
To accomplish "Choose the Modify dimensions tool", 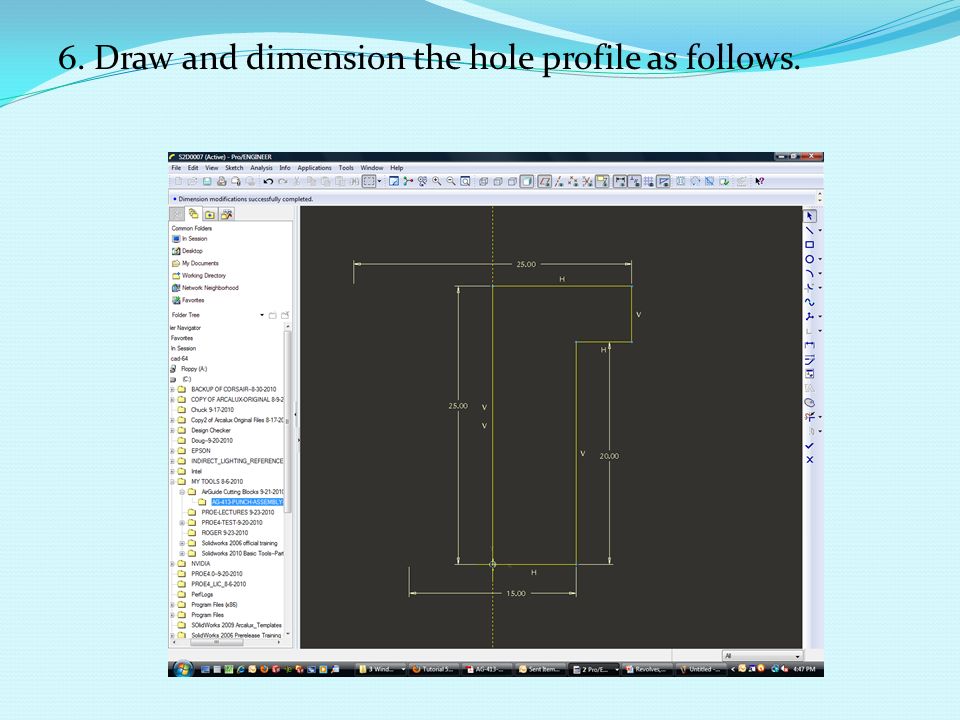I will (809, 359).
